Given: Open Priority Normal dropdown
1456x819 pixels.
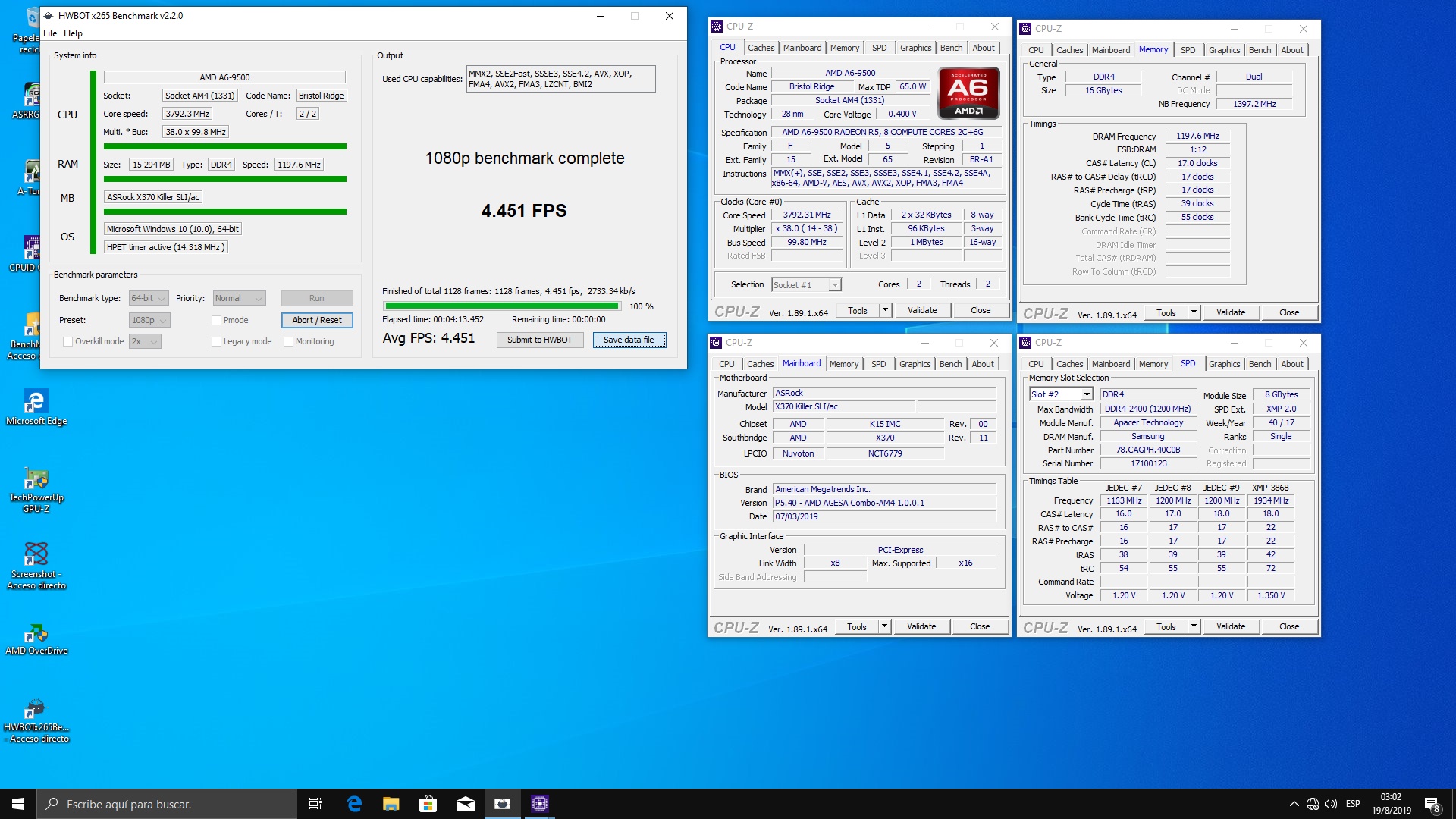Looking at the screenshot, I should 239,298.
